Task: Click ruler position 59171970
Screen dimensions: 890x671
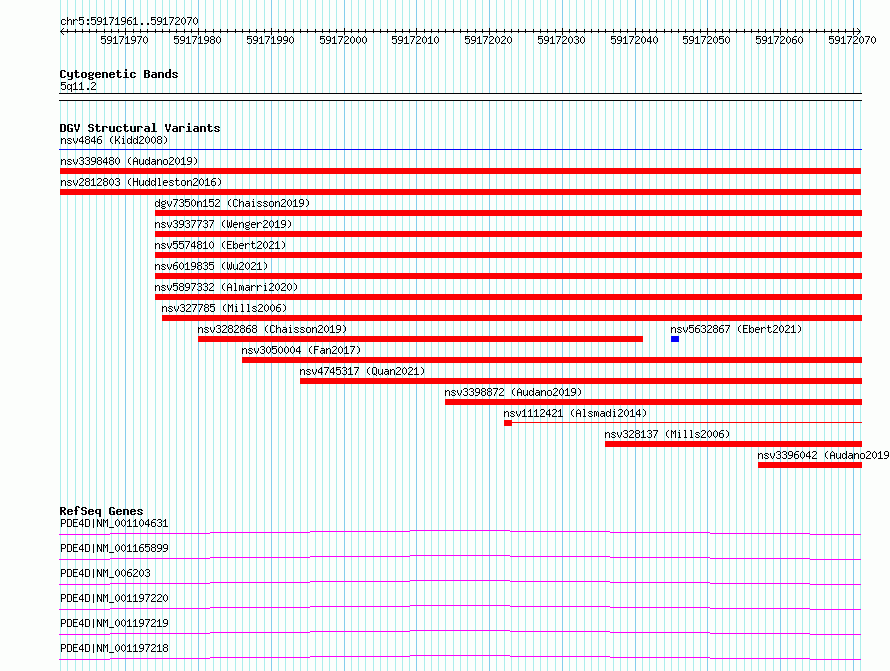Action: point(124,40)
